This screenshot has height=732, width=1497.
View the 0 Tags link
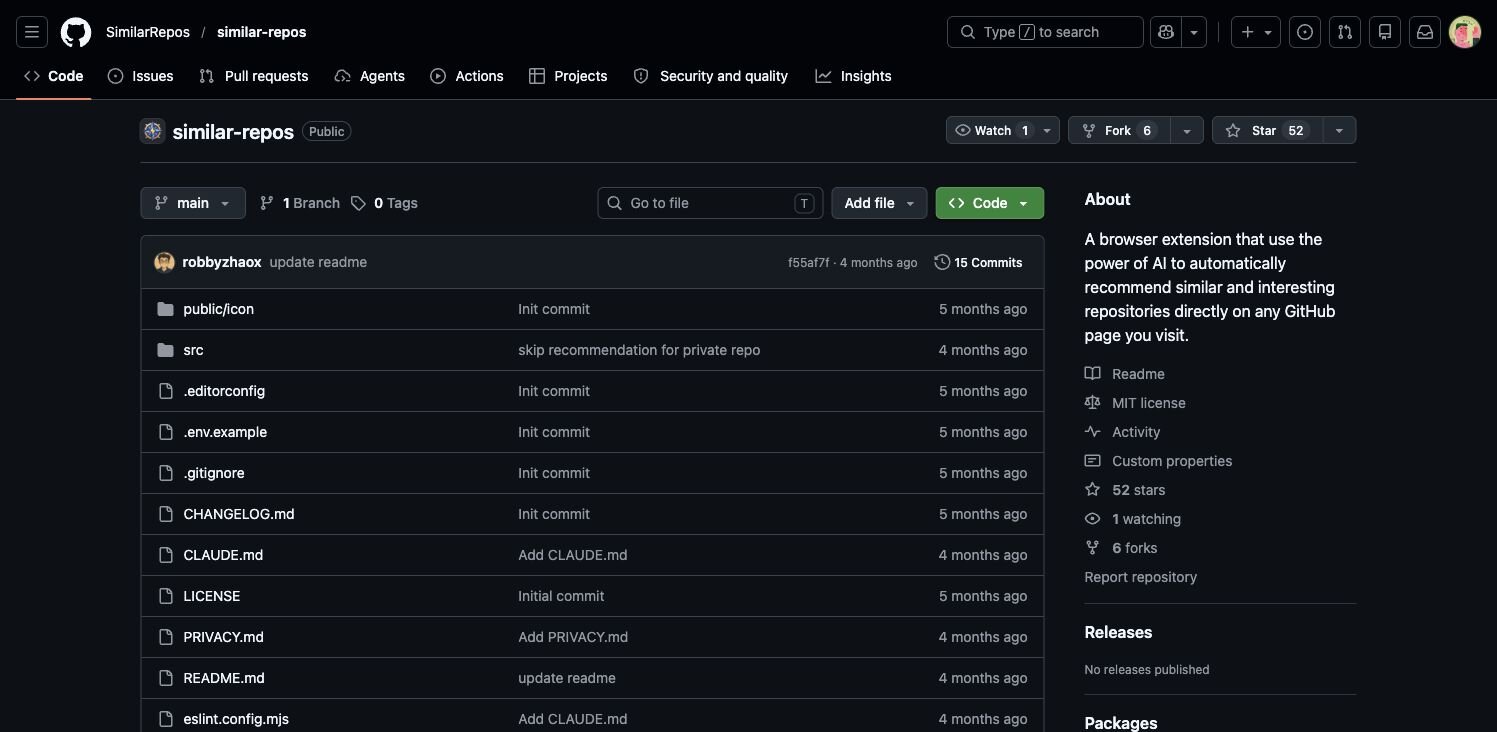(x=385, y=203)
